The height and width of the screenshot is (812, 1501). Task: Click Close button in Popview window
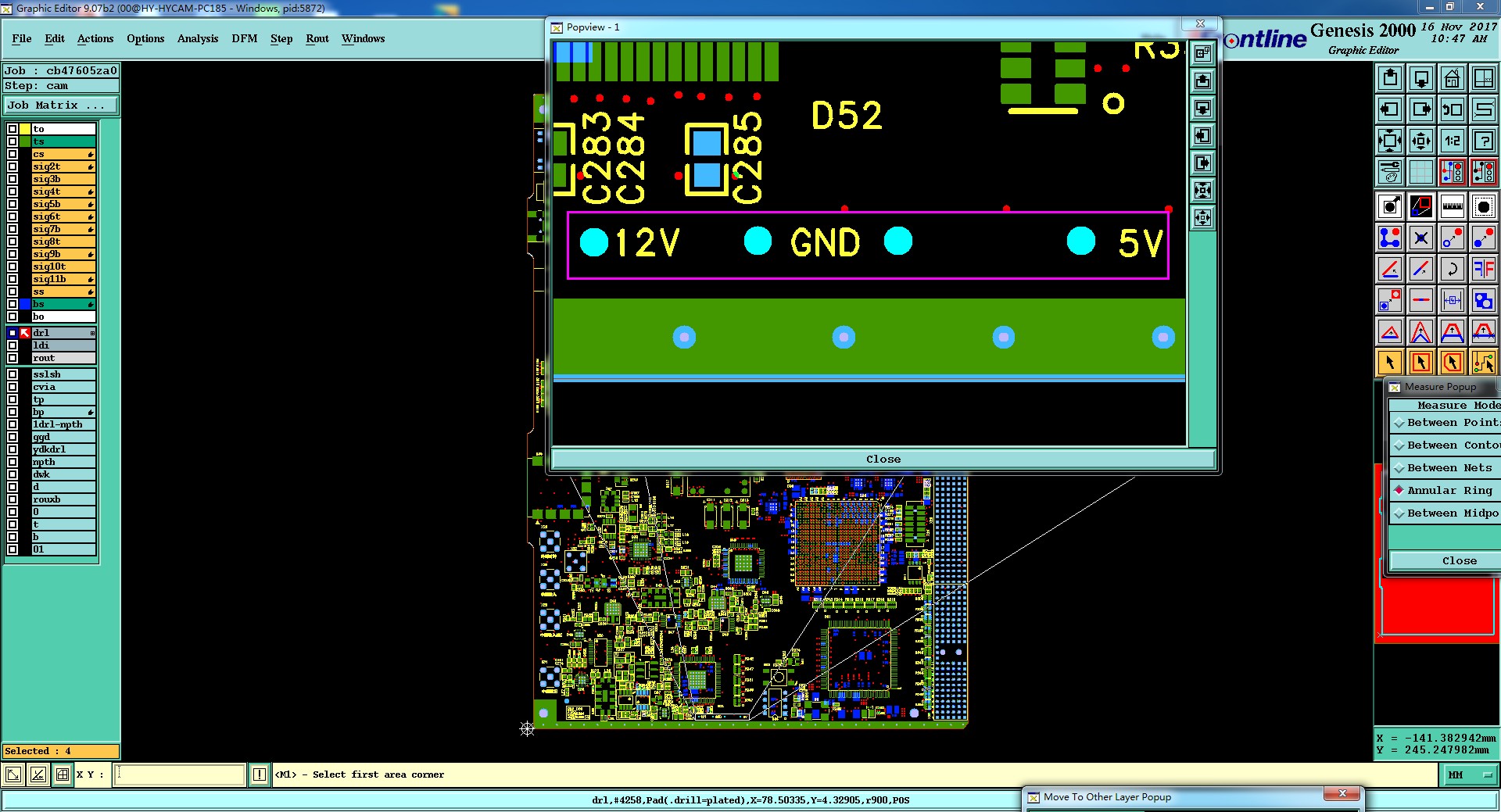coord(883,460)
